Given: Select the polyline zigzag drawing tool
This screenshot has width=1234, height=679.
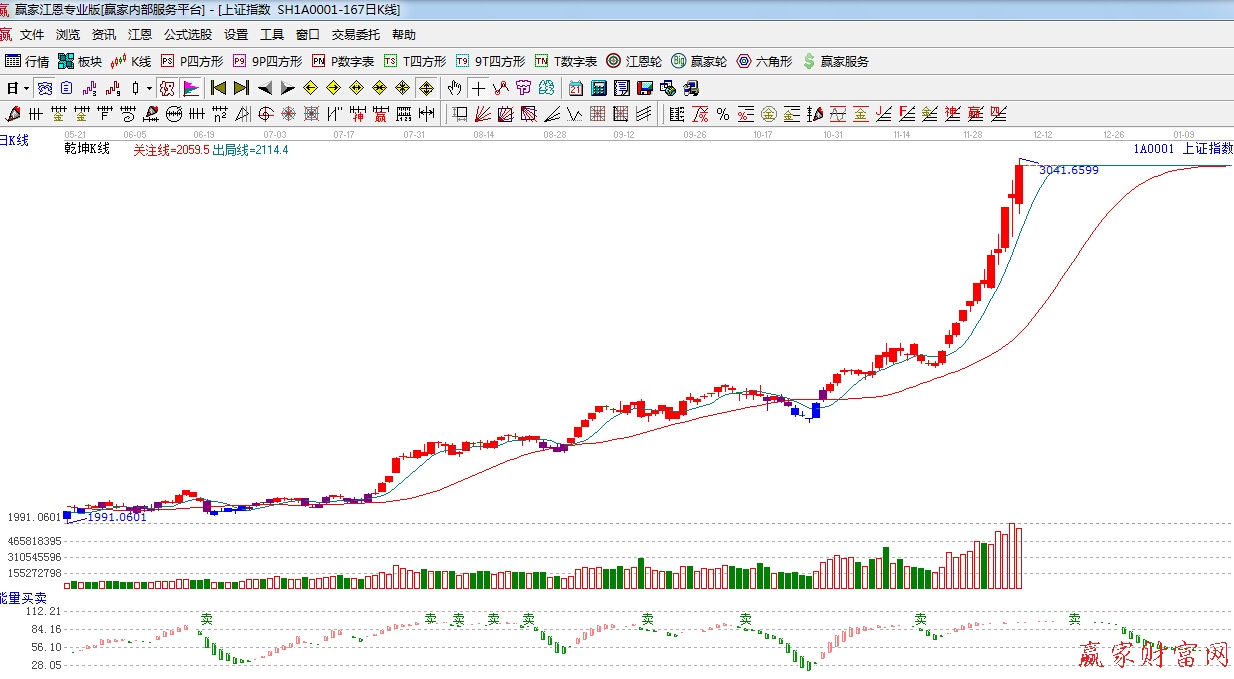Looking at the screenshot, I should (x=501, y=88).
